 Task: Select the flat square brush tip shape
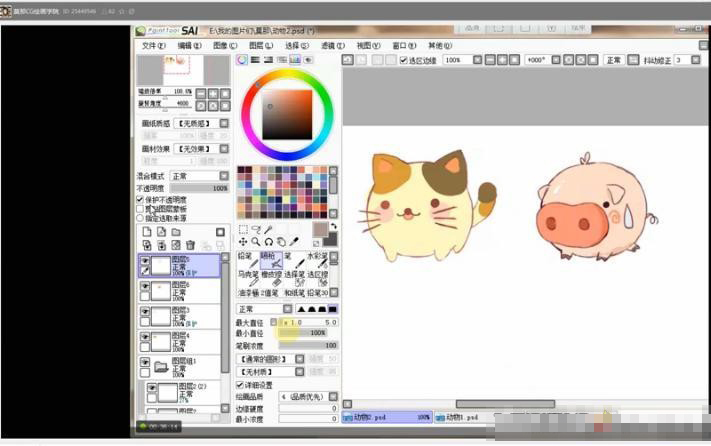pos(333,309)
